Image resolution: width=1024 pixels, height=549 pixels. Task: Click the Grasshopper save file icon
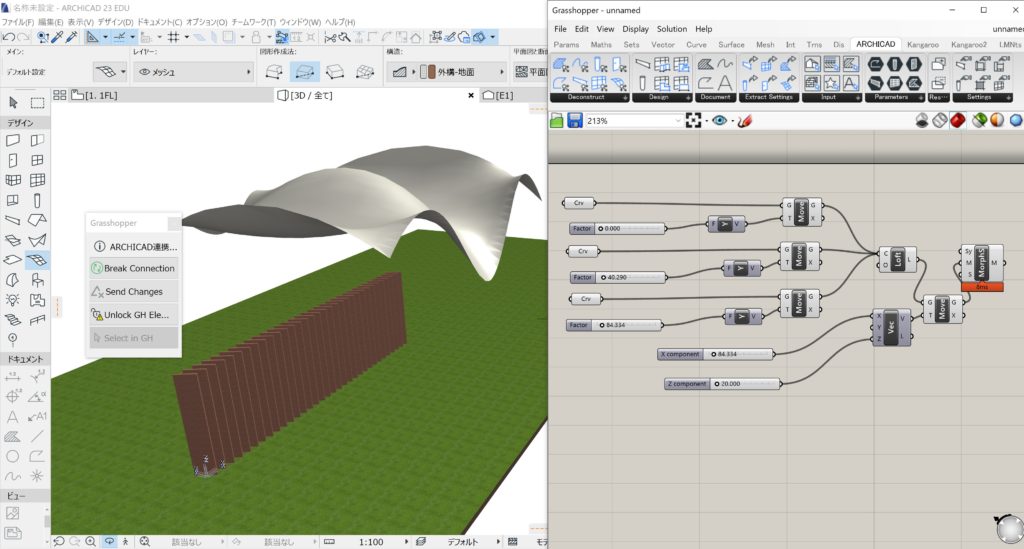[575, 121]
